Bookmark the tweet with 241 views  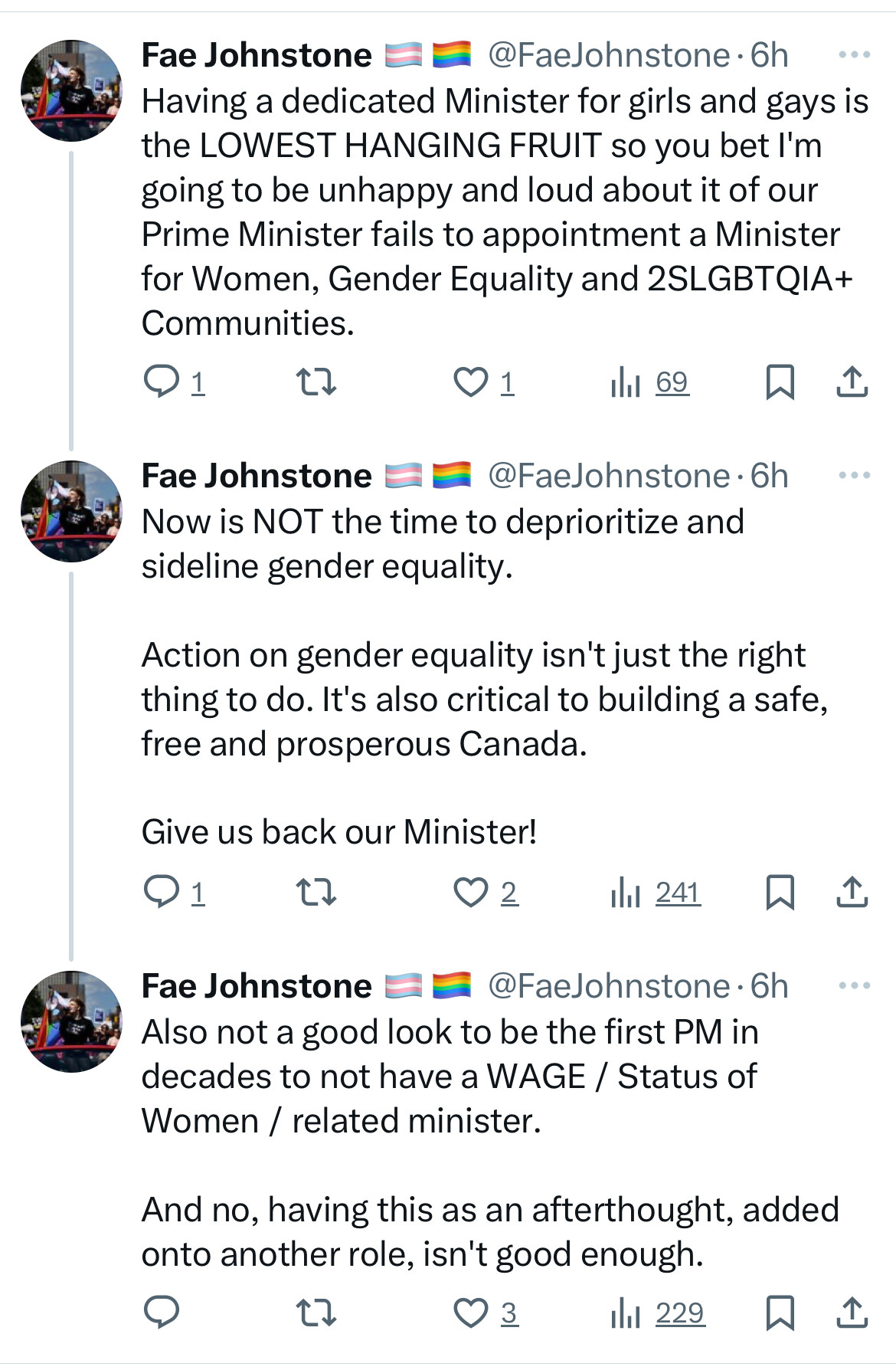point(780,892)
